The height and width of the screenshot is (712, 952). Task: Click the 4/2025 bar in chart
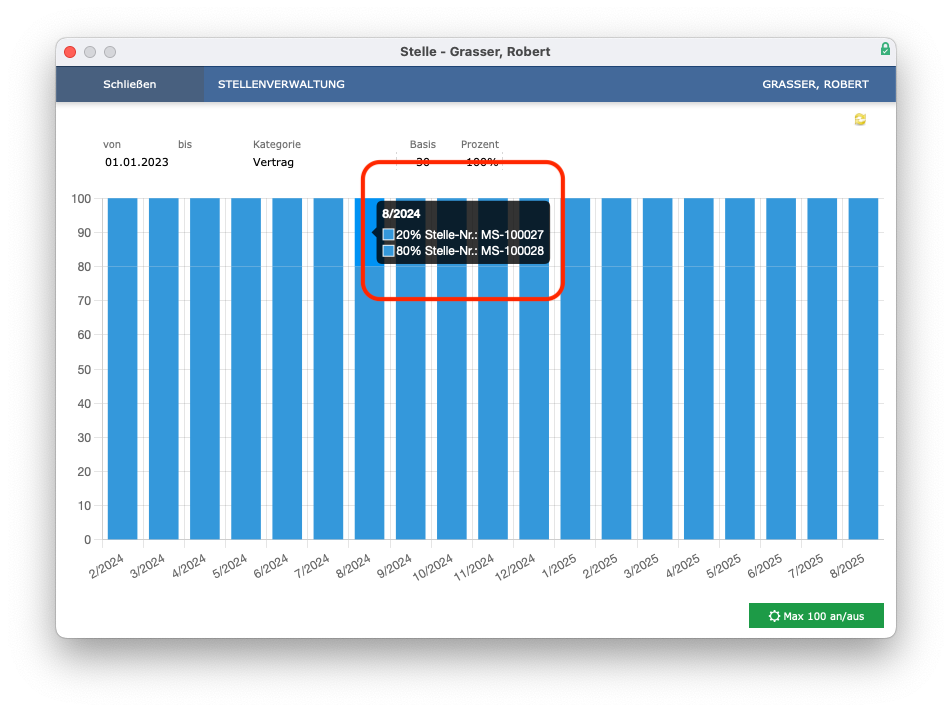click(x=699, y=368)
